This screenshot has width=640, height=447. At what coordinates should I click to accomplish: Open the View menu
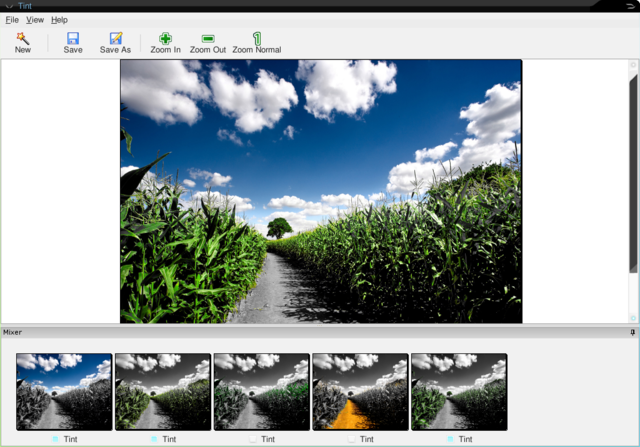point(35,20)
